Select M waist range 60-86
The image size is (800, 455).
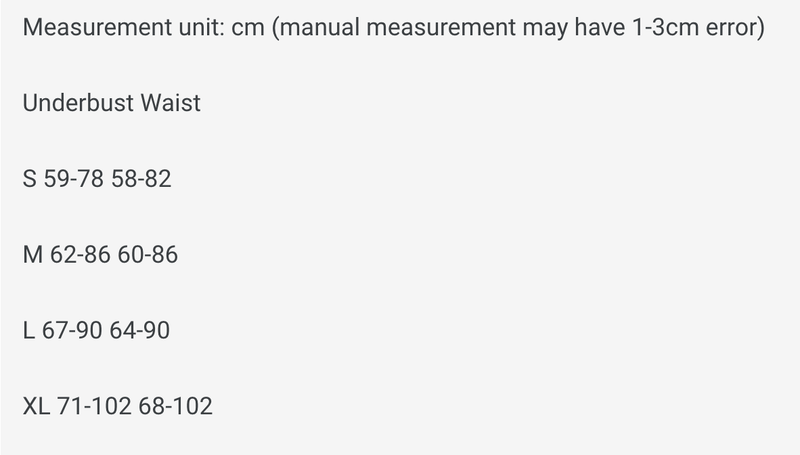coord(148,255)
